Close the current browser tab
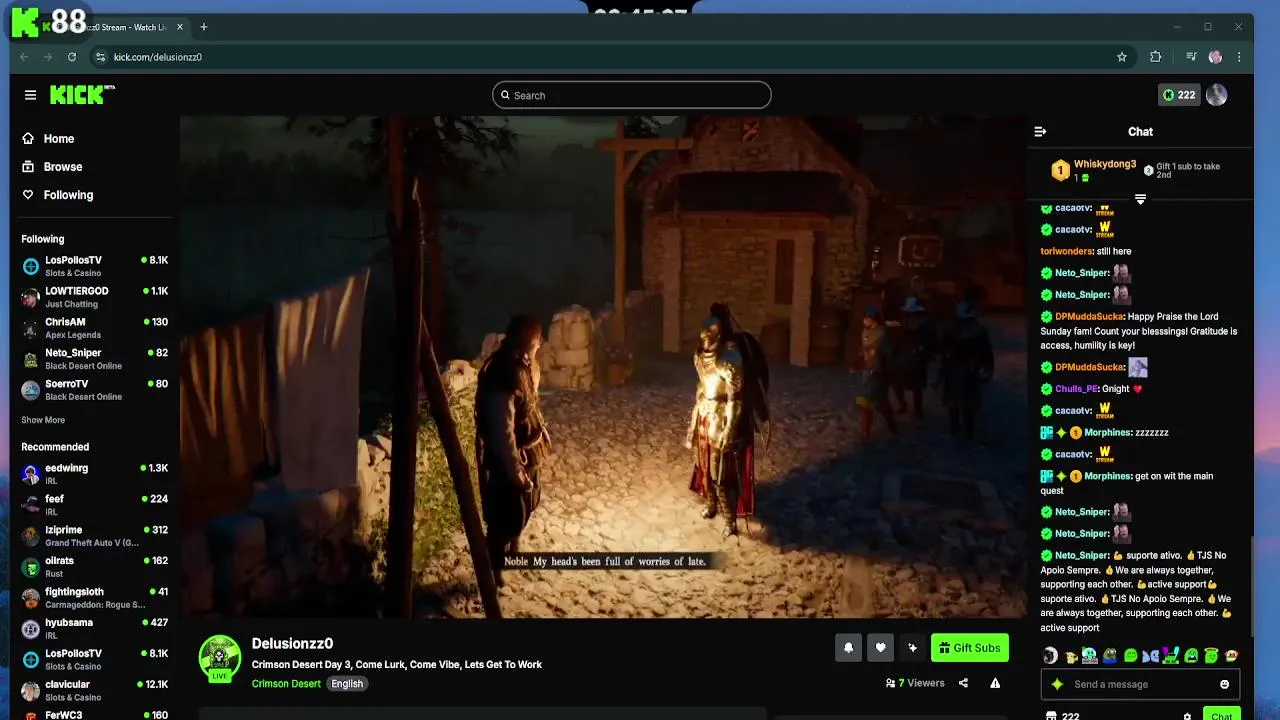The width and height of the screenshot is (1280, 720). click(178, 27)
